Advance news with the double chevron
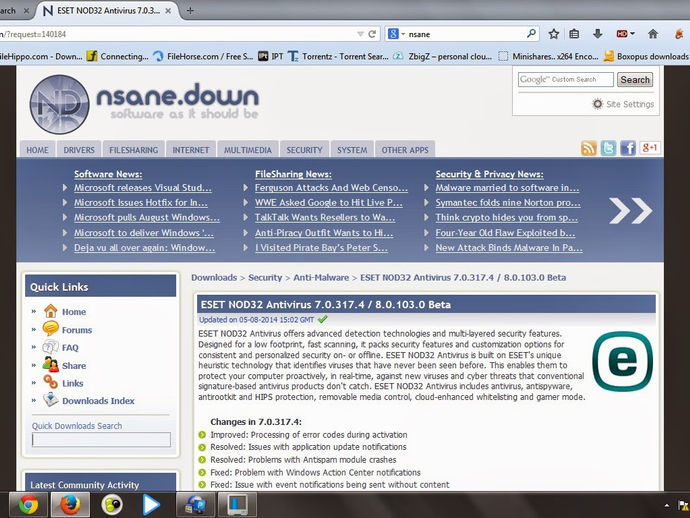 (x=631, y=210)
